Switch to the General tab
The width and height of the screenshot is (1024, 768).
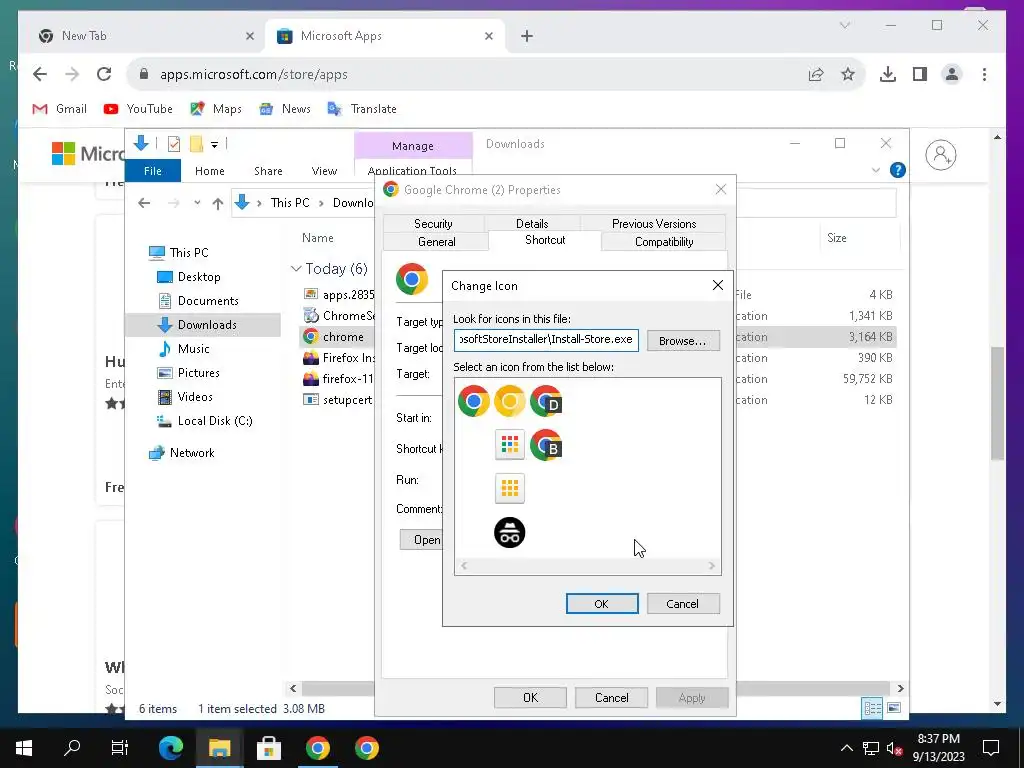point(436,242)
